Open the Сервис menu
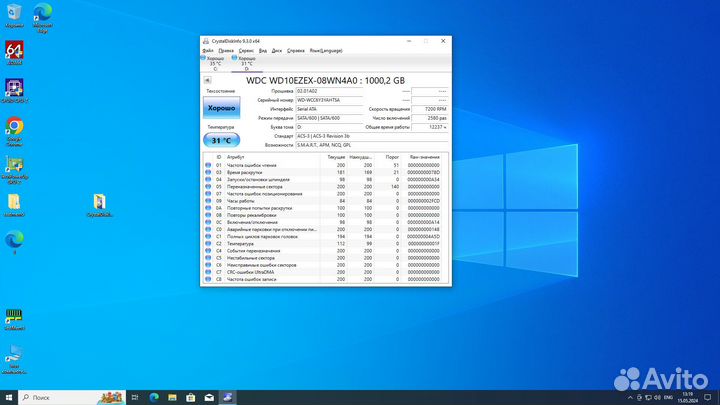Screen dimensions: 720x405 click(246, 51)
